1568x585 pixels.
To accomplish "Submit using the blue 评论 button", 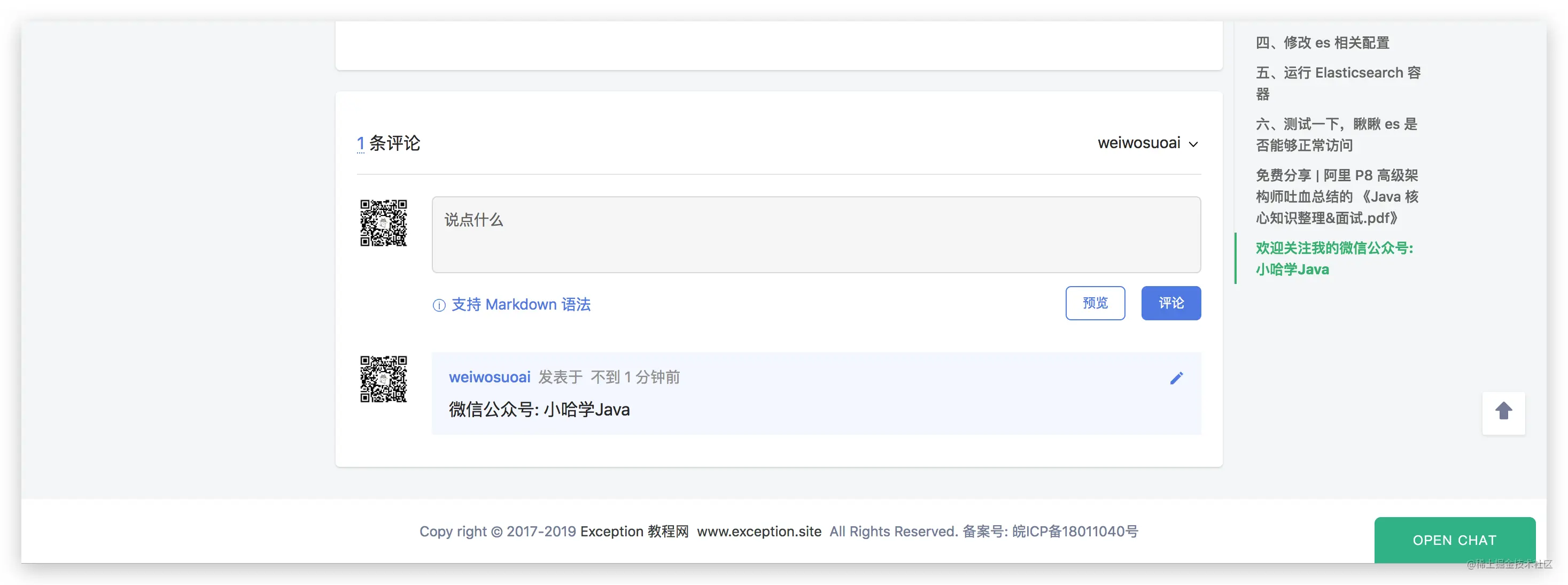I will coord(1170,303).
